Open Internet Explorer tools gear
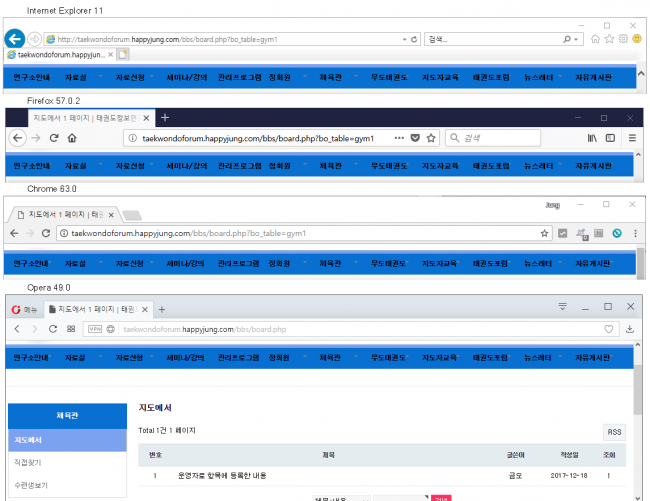This screenshot has width=650, height=501. tap(623, 39)
